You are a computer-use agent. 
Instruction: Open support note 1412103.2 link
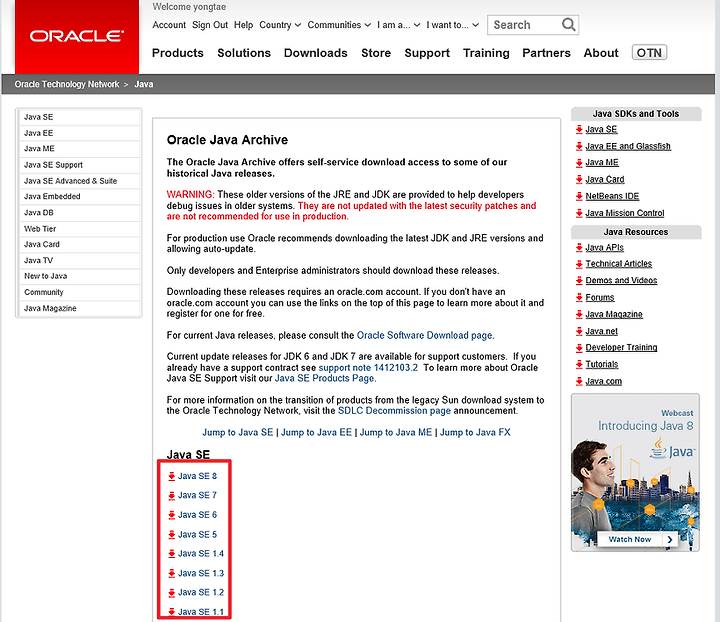tap(368, 368)
